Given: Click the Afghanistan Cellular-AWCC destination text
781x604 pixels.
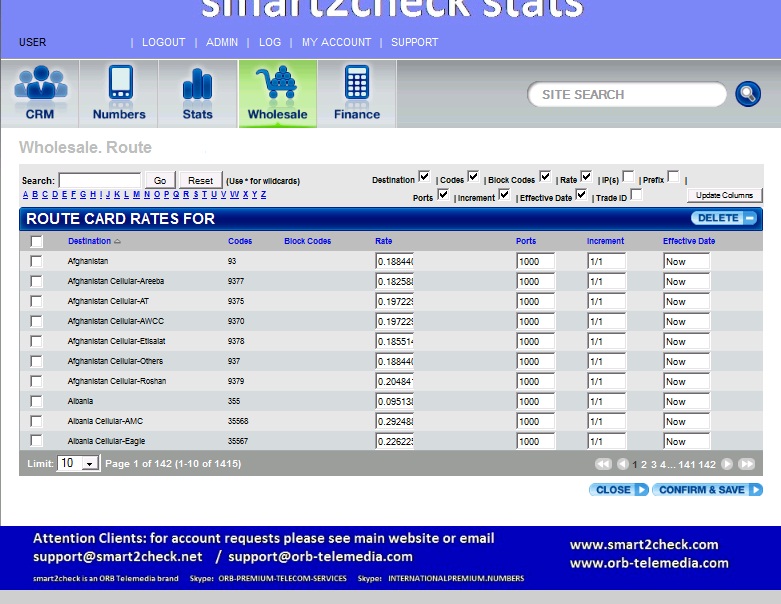Looking at the screenshot, I should [x=116, y=321].
